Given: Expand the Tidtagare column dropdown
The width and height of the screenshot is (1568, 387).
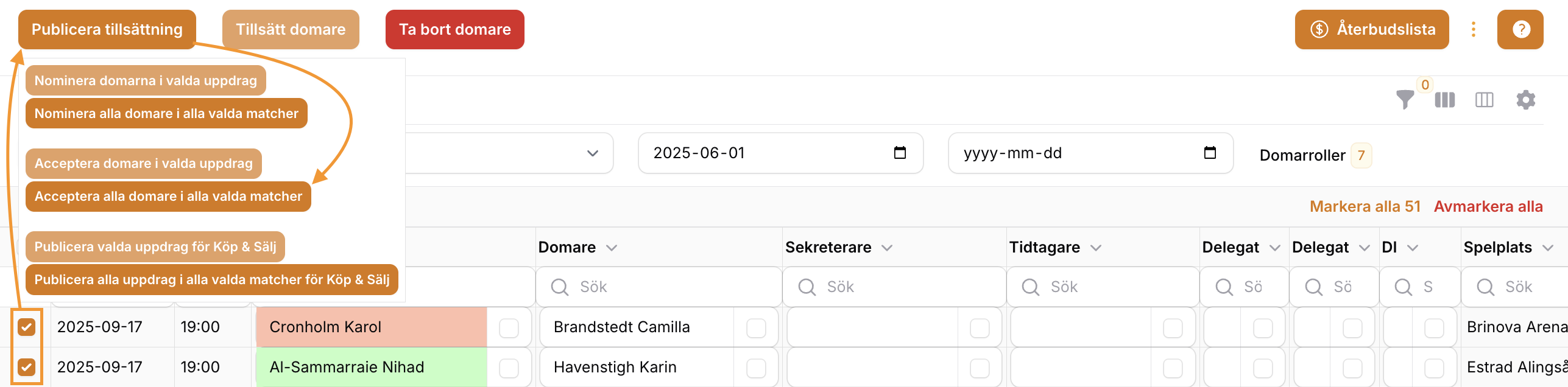Looking at the screenshot, I should coord(1096,248).
